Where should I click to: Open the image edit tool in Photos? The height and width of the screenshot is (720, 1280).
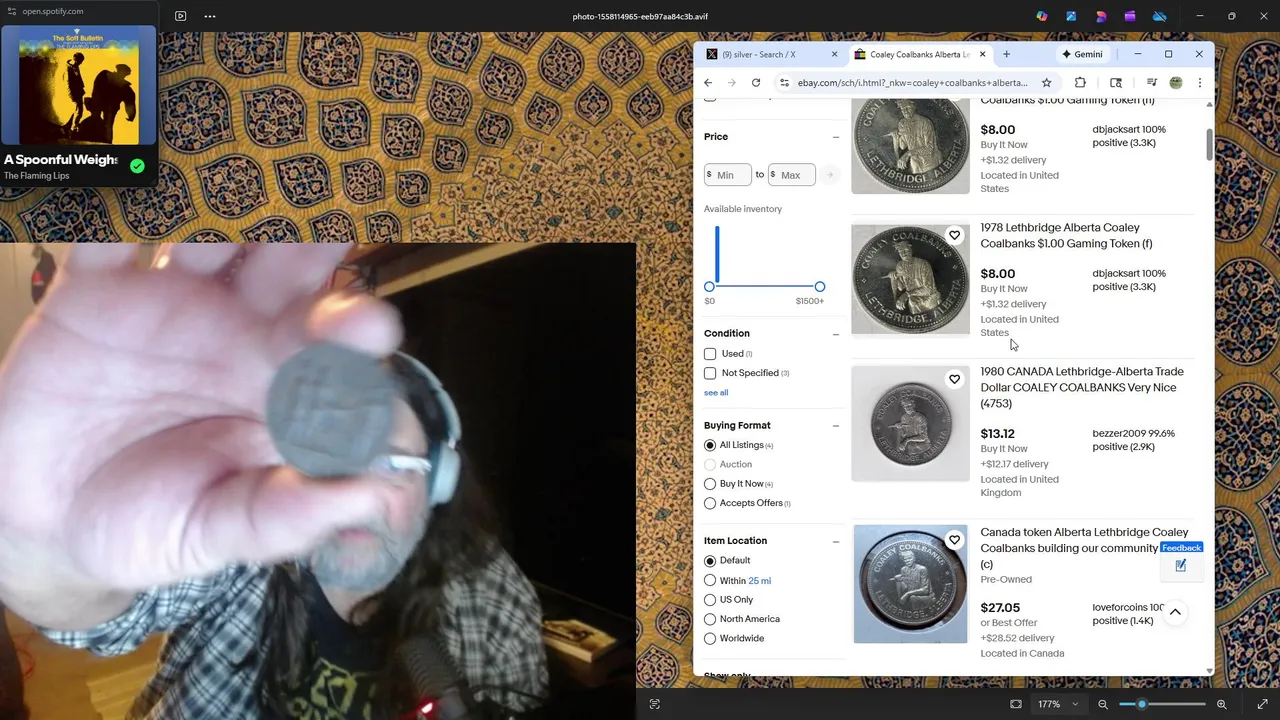(1071, 16)
